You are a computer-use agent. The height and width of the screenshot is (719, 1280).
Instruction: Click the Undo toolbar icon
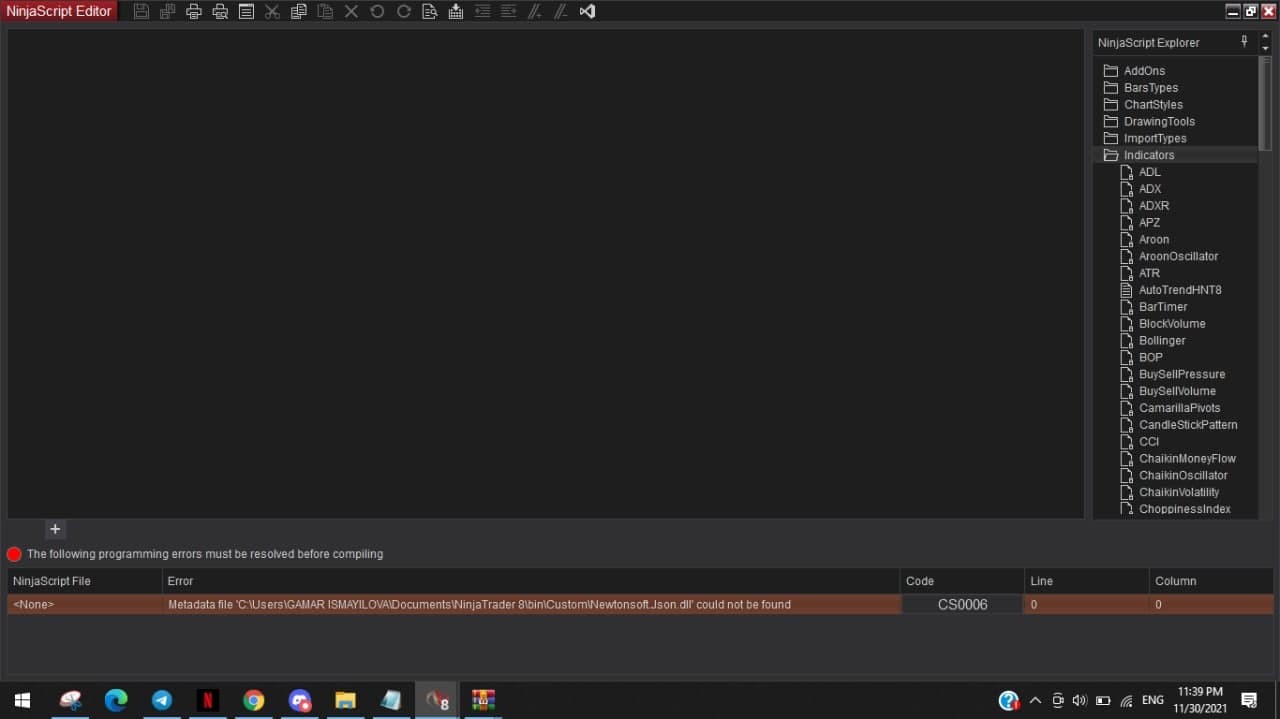377,11
